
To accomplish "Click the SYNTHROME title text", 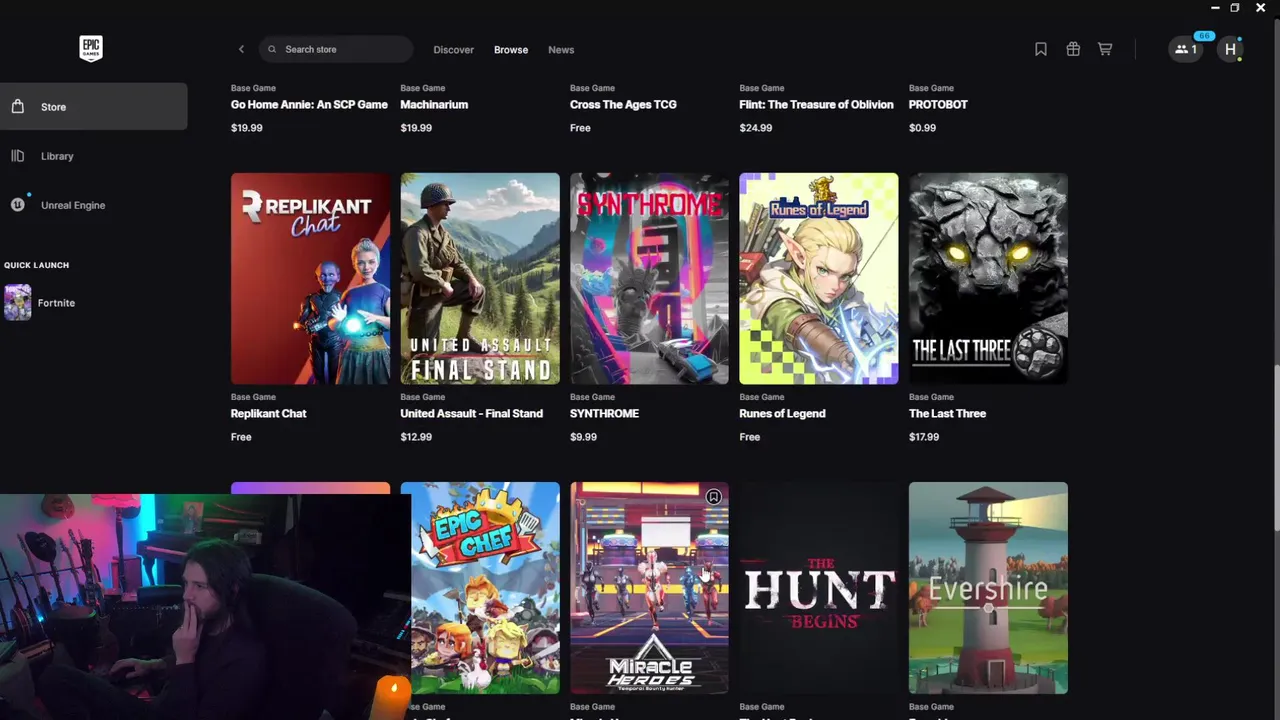I will [604, 413].
